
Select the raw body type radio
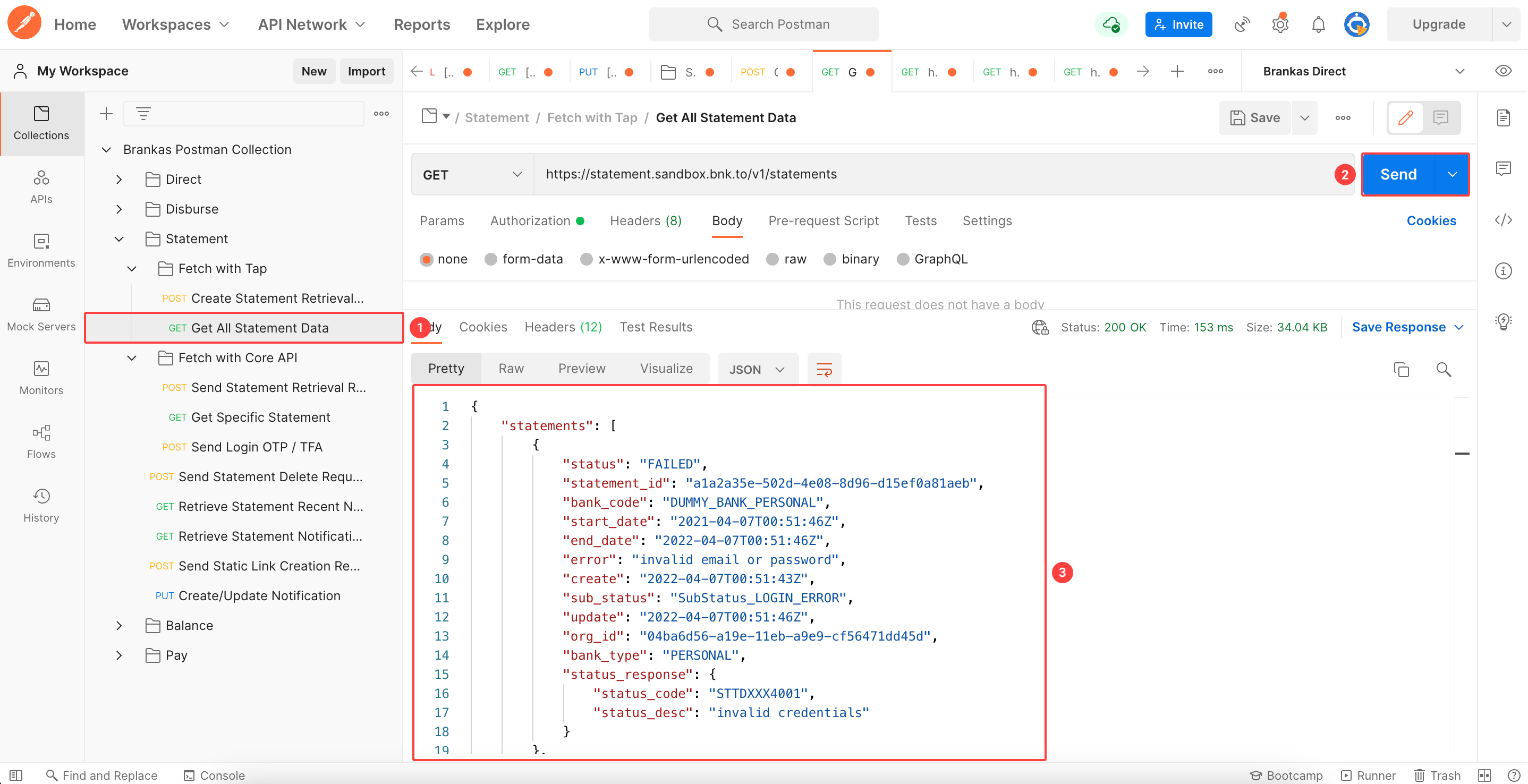773,259
